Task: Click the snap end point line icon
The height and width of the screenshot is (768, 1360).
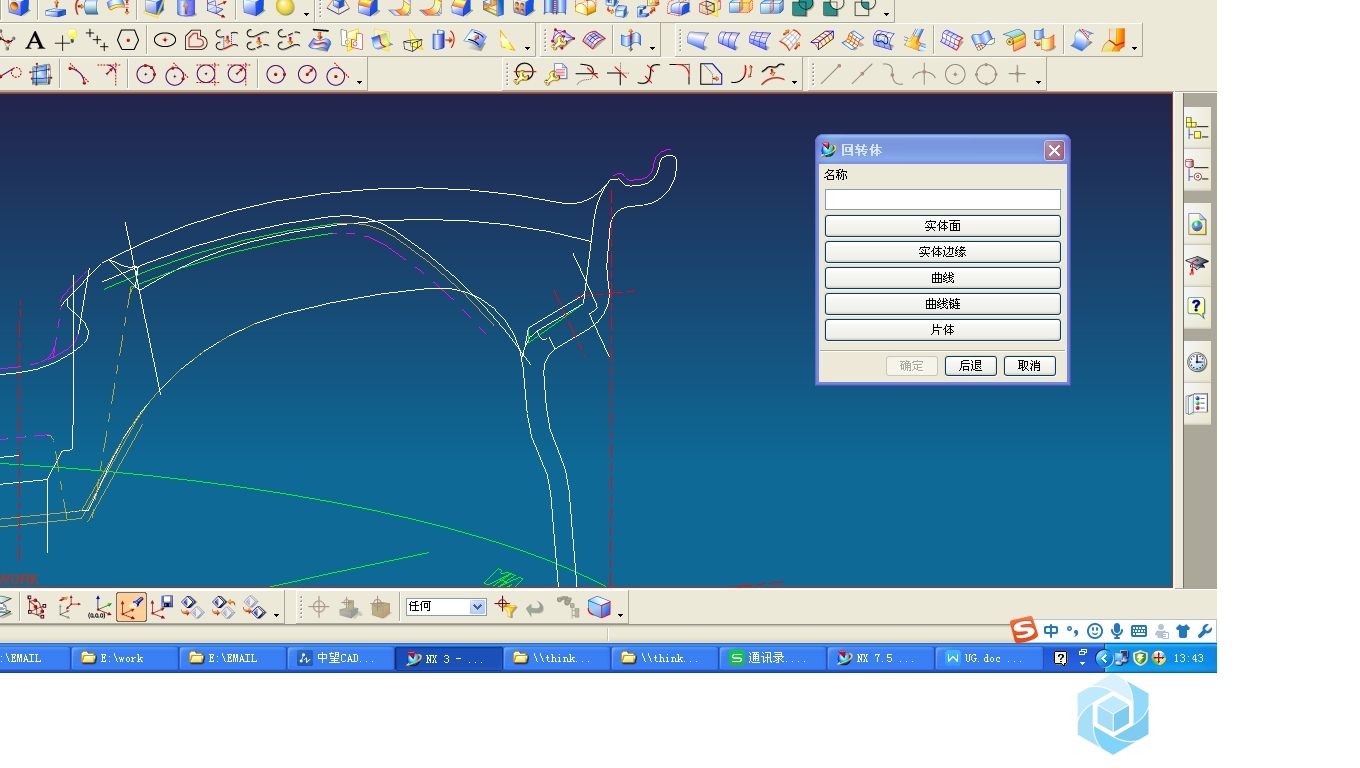Action: coord(832,75)
